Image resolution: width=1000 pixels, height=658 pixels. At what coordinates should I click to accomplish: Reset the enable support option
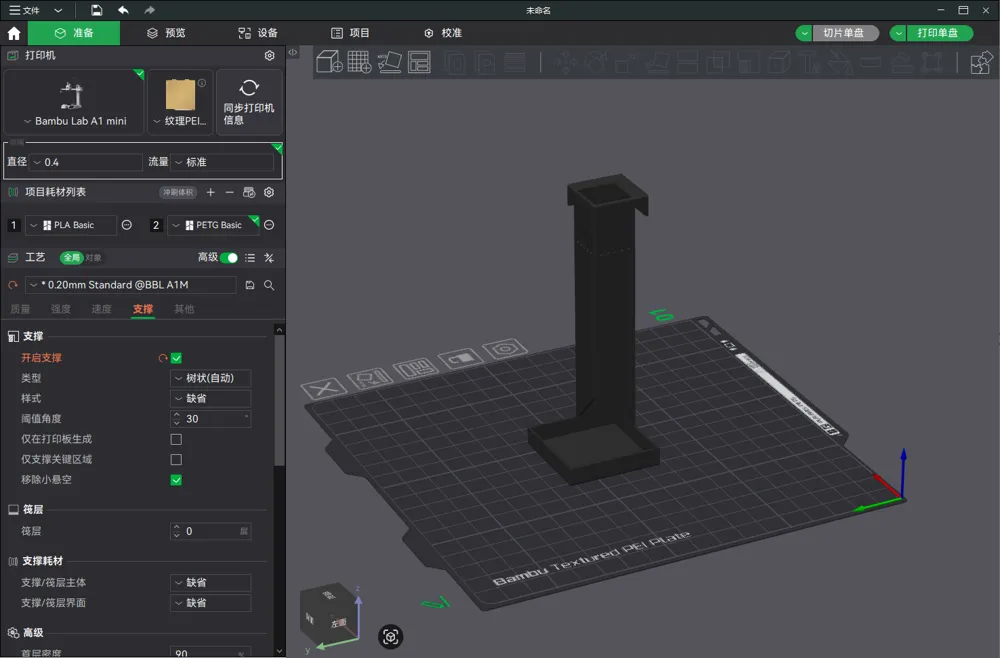pyautogui.click(x=163, y=358)
